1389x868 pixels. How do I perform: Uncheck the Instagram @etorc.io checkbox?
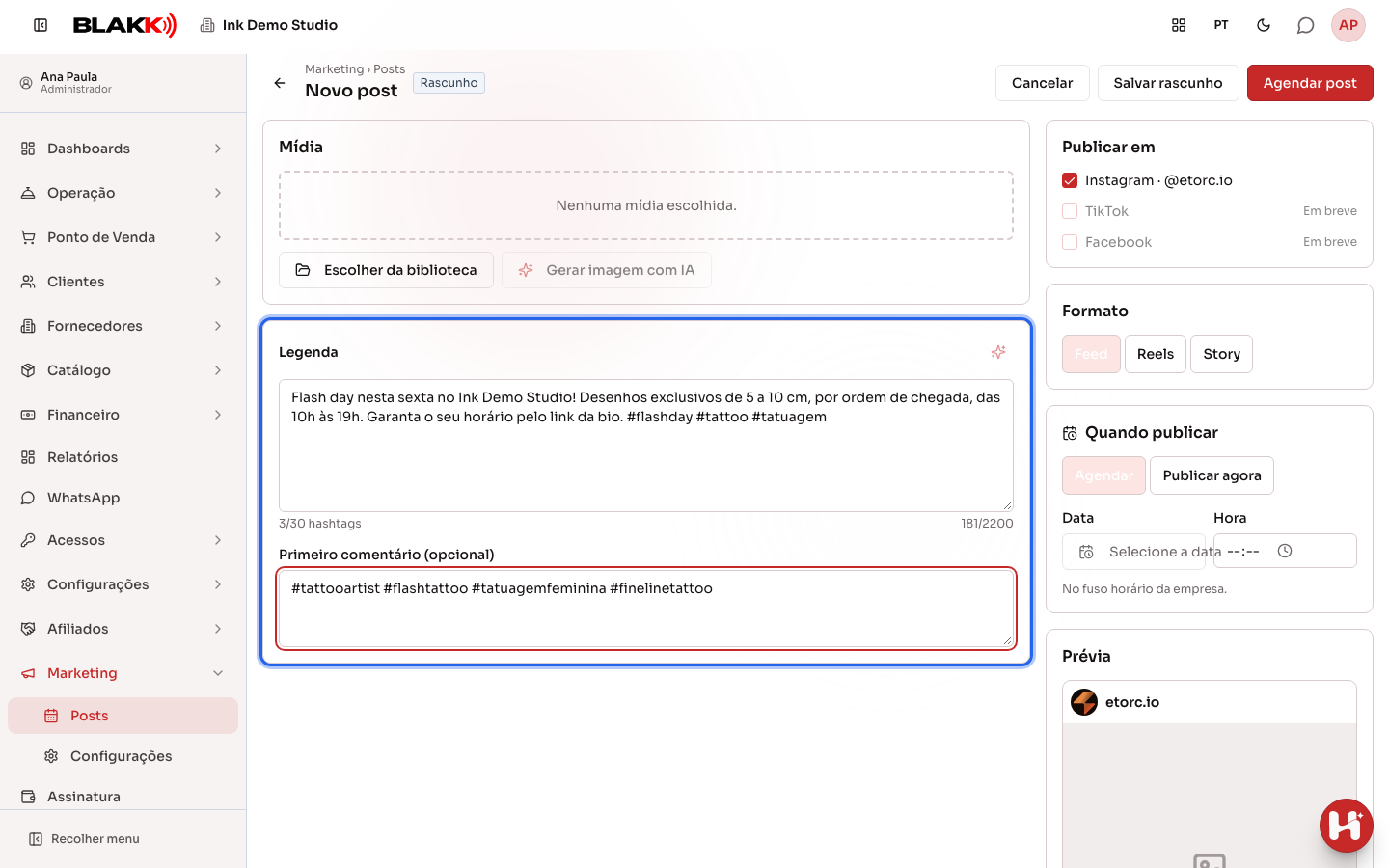[x=1070, y=180]
